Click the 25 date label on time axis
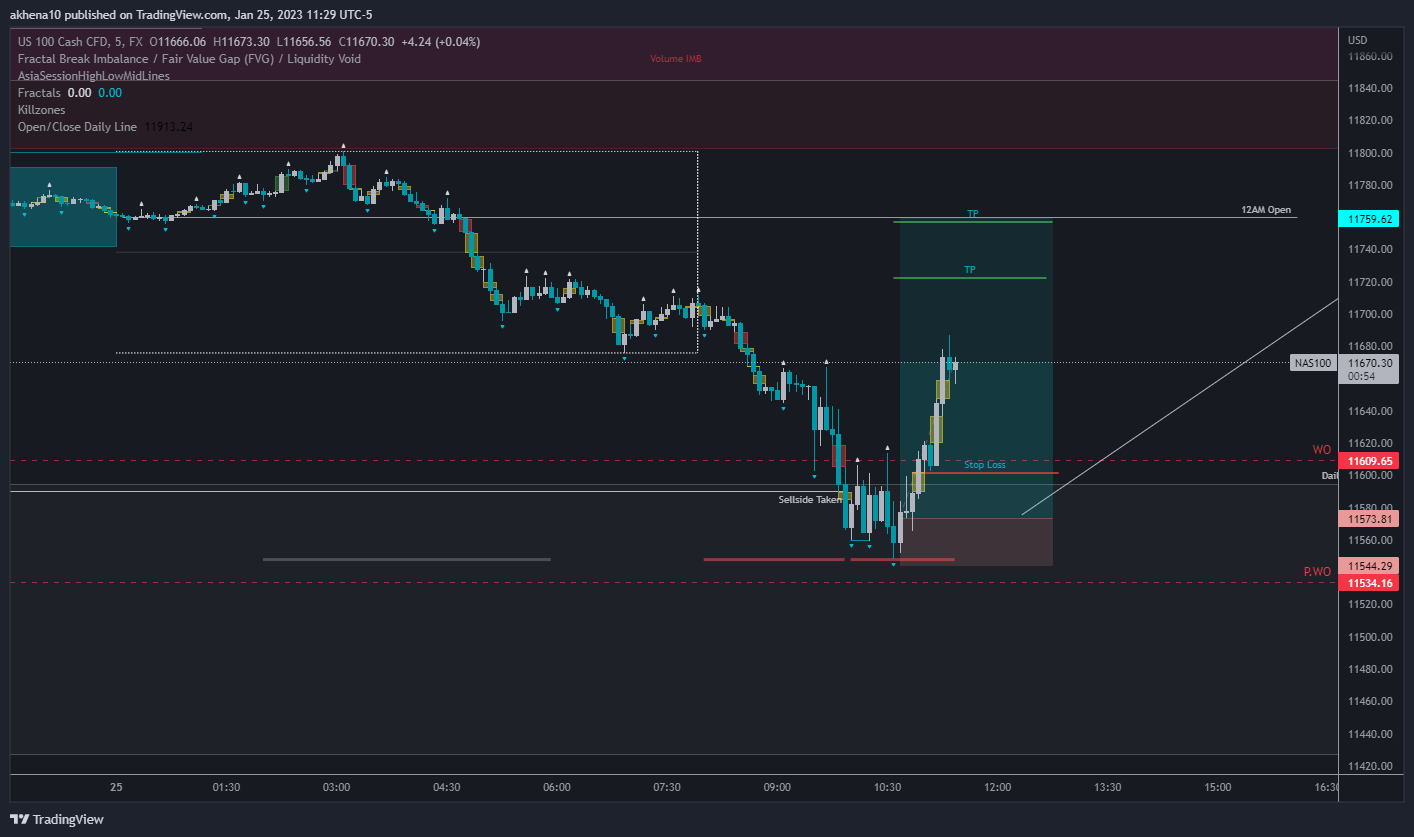Screen dimensions: 1414x837 (116, 787)
